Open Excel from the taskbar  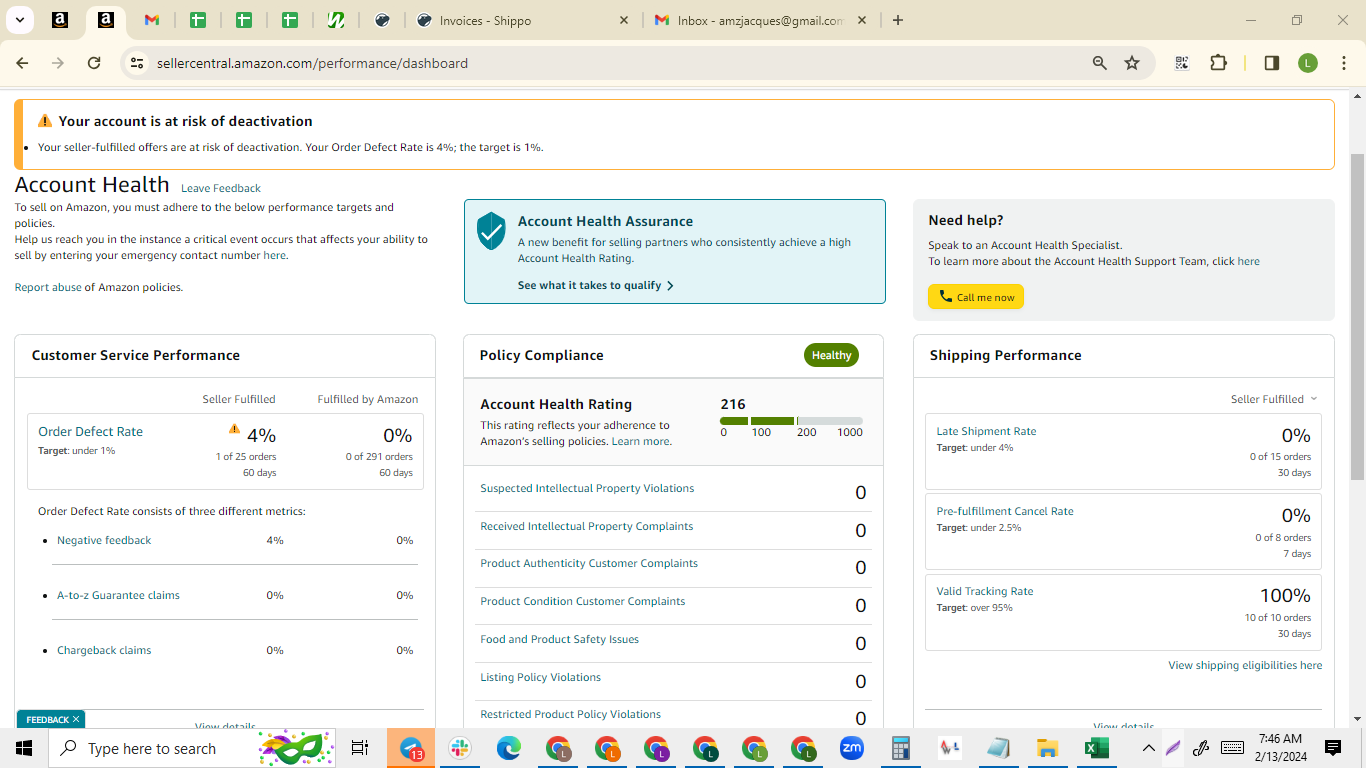click(1096, 748)
